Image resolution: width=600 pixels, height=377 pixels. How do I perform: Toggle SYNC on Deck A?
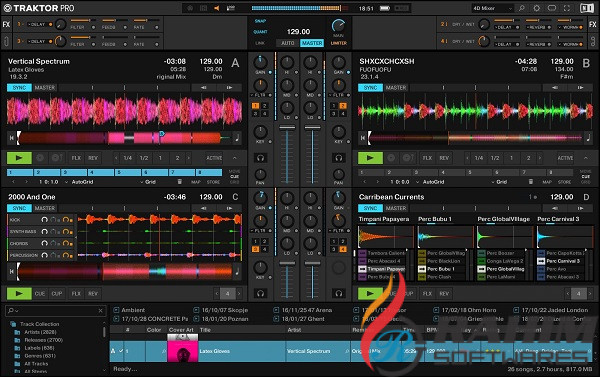click(x=19, y=88)
